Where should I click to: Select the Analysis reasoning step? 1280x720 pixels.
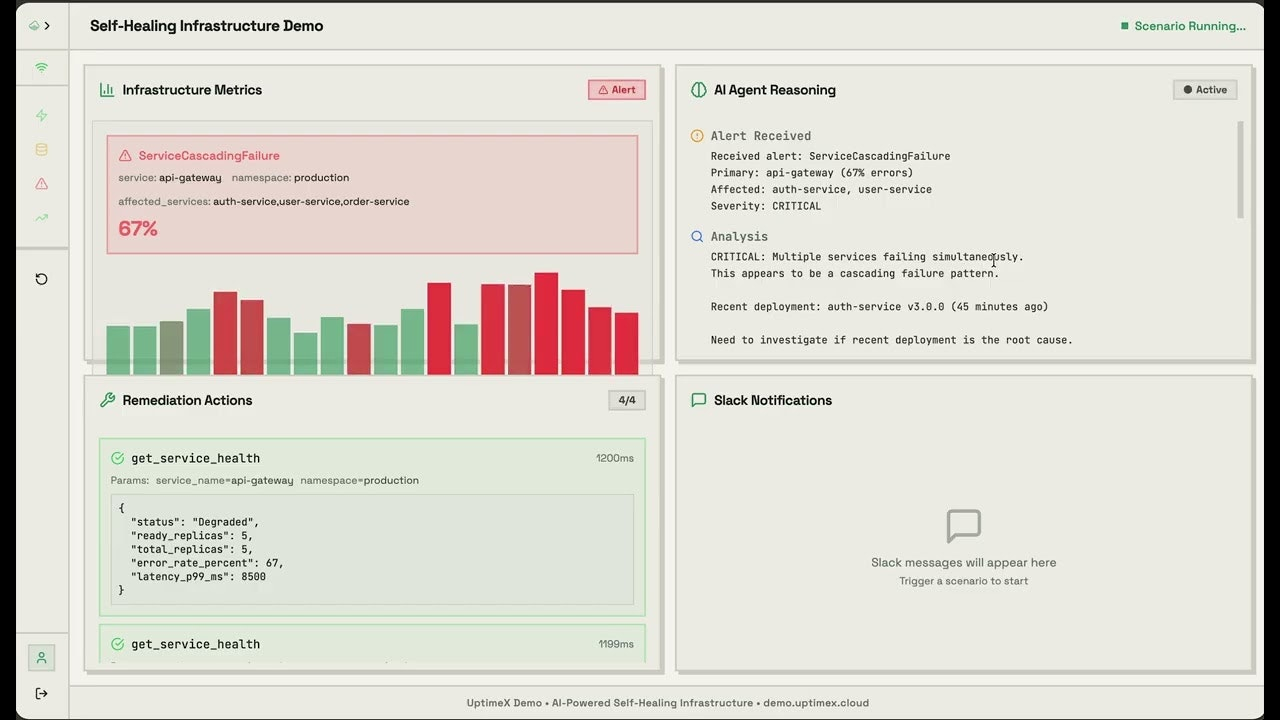(739, 237)
